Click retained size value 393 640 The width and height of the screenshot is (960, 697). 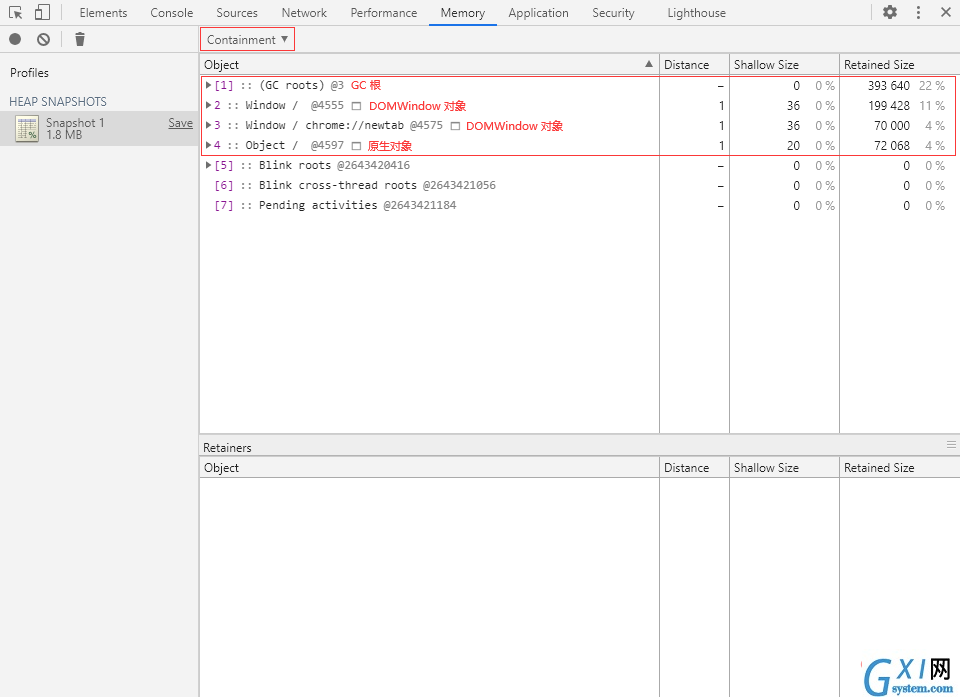[888, 86]
